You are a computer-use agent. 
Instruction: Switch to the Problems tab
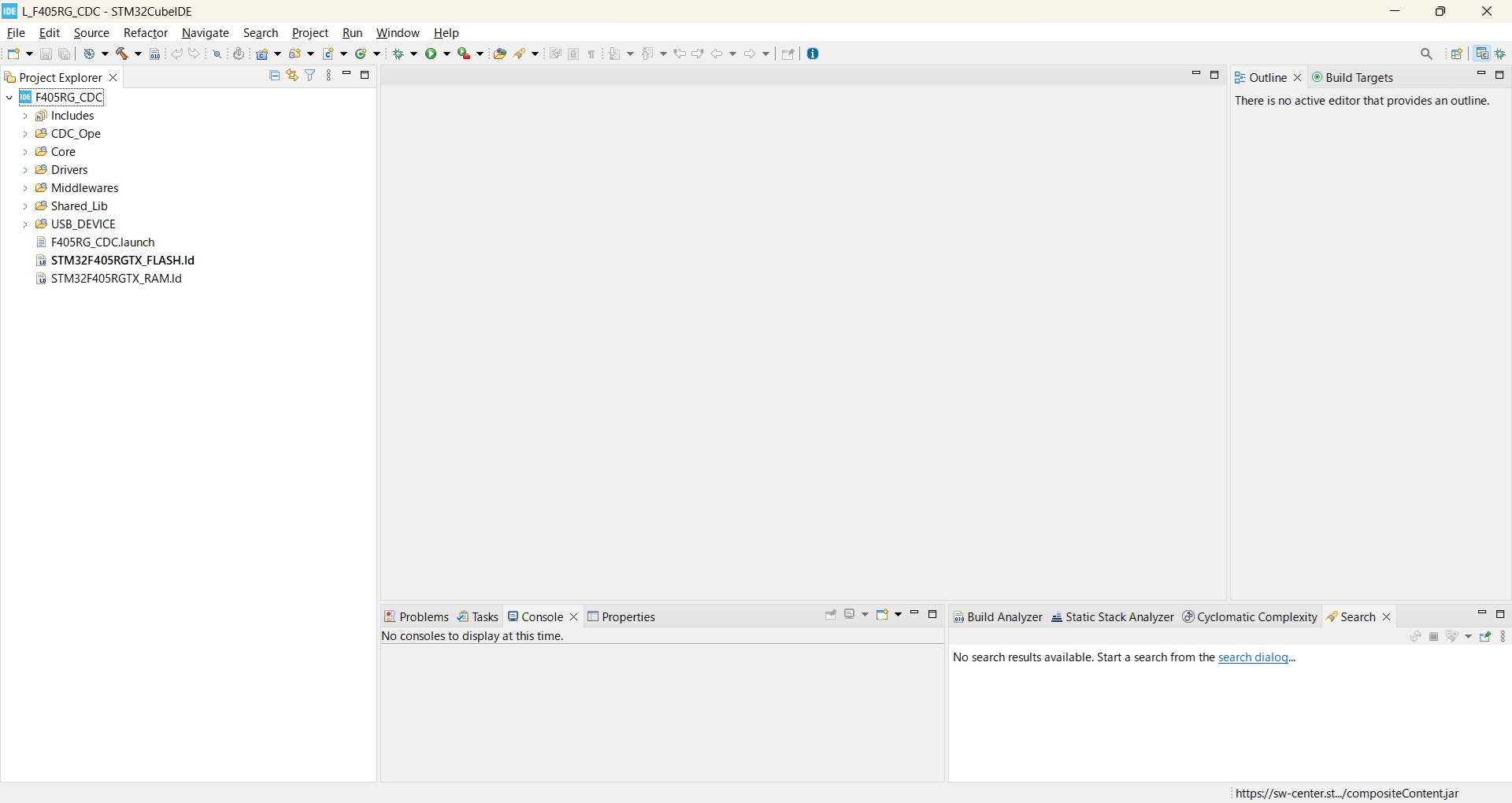point(417,617)
